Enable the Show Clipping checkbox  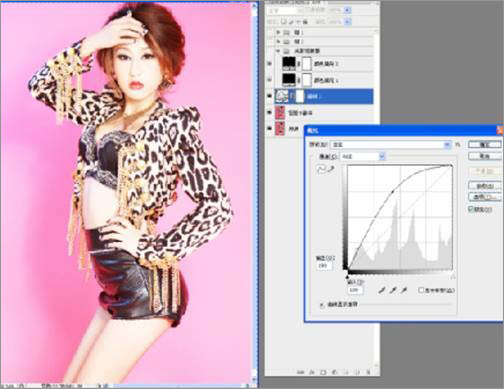pyautogui.click(x=421, y=290)
